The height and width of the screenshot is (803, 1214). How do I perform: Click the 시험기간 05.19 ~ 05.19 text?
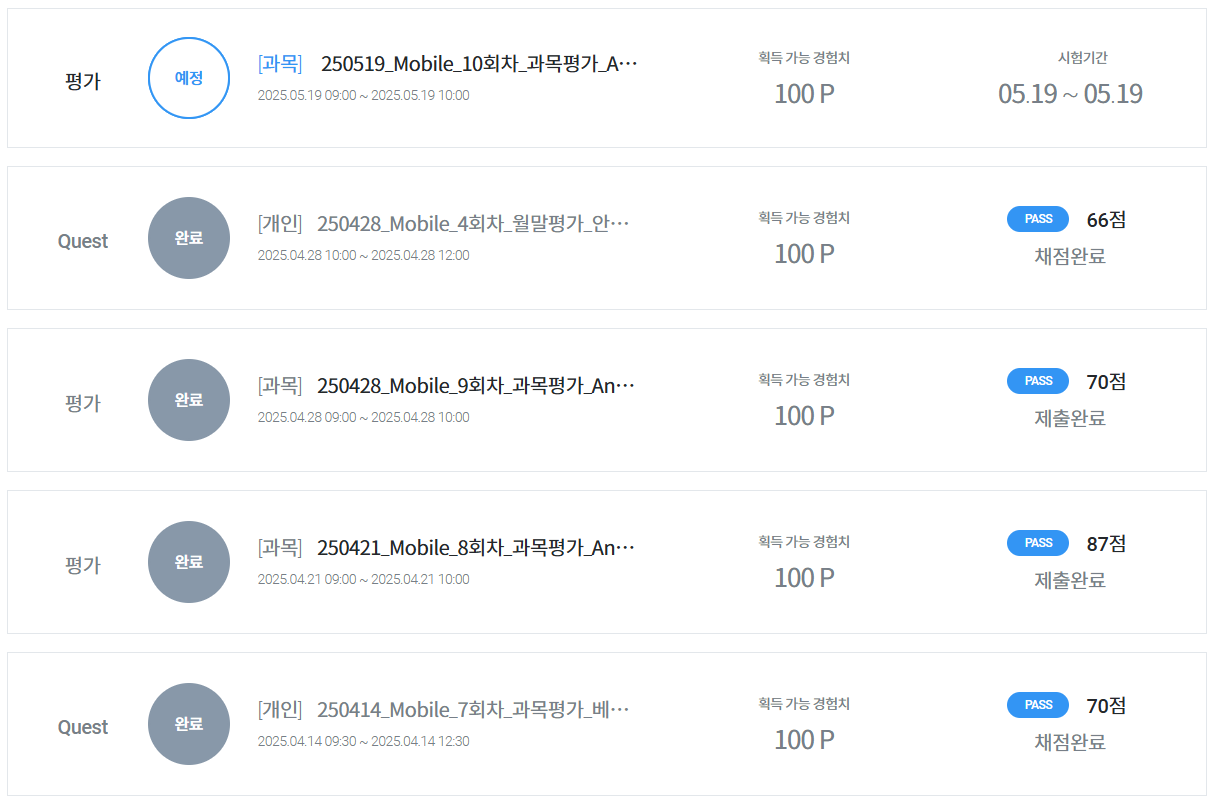click(1070, 94)
